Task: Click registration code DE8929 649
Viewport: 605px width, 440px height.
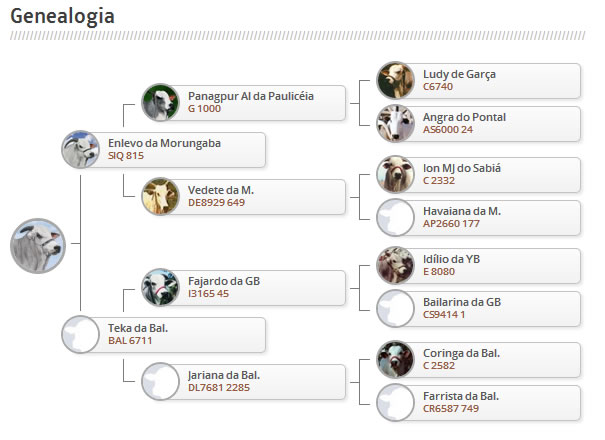Action: point(216,202)
